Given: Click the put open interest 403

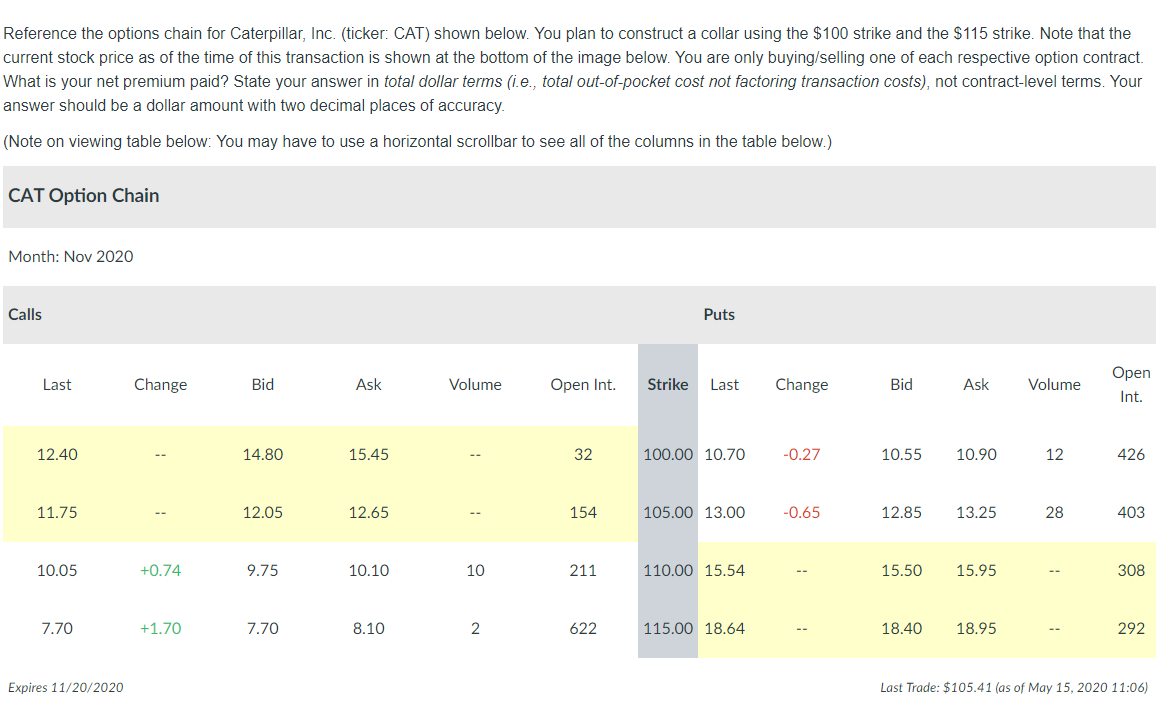Looking at the screenshot, I should click(x=1131, y=512).
